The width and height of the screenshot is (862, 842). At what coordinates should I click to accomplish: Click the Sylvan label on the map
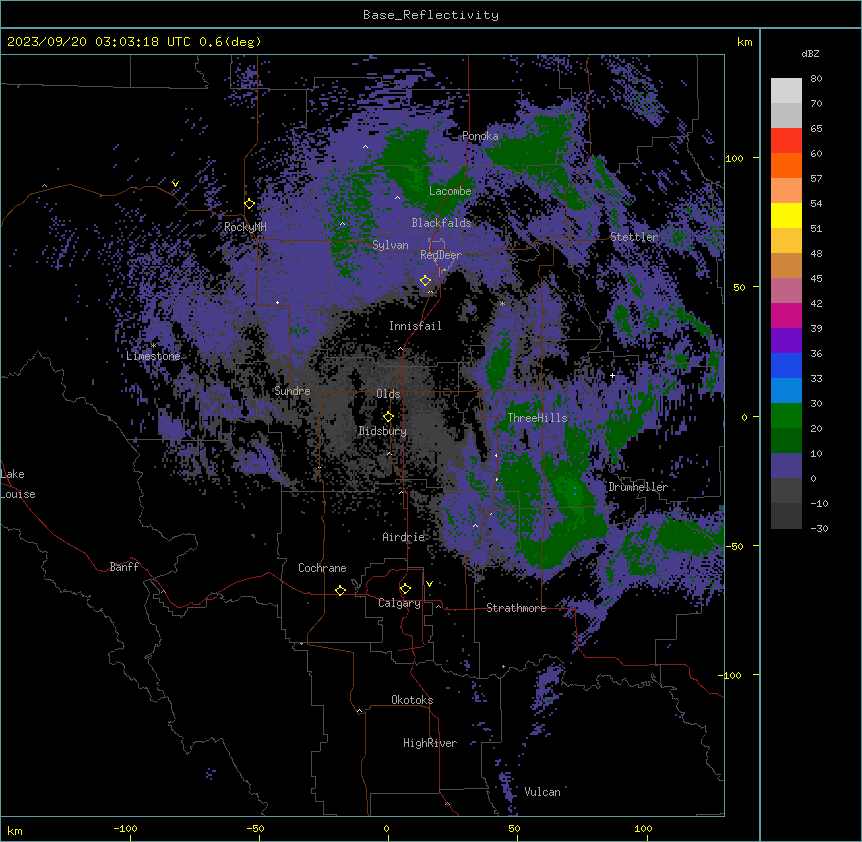click(x=390, y=245)
